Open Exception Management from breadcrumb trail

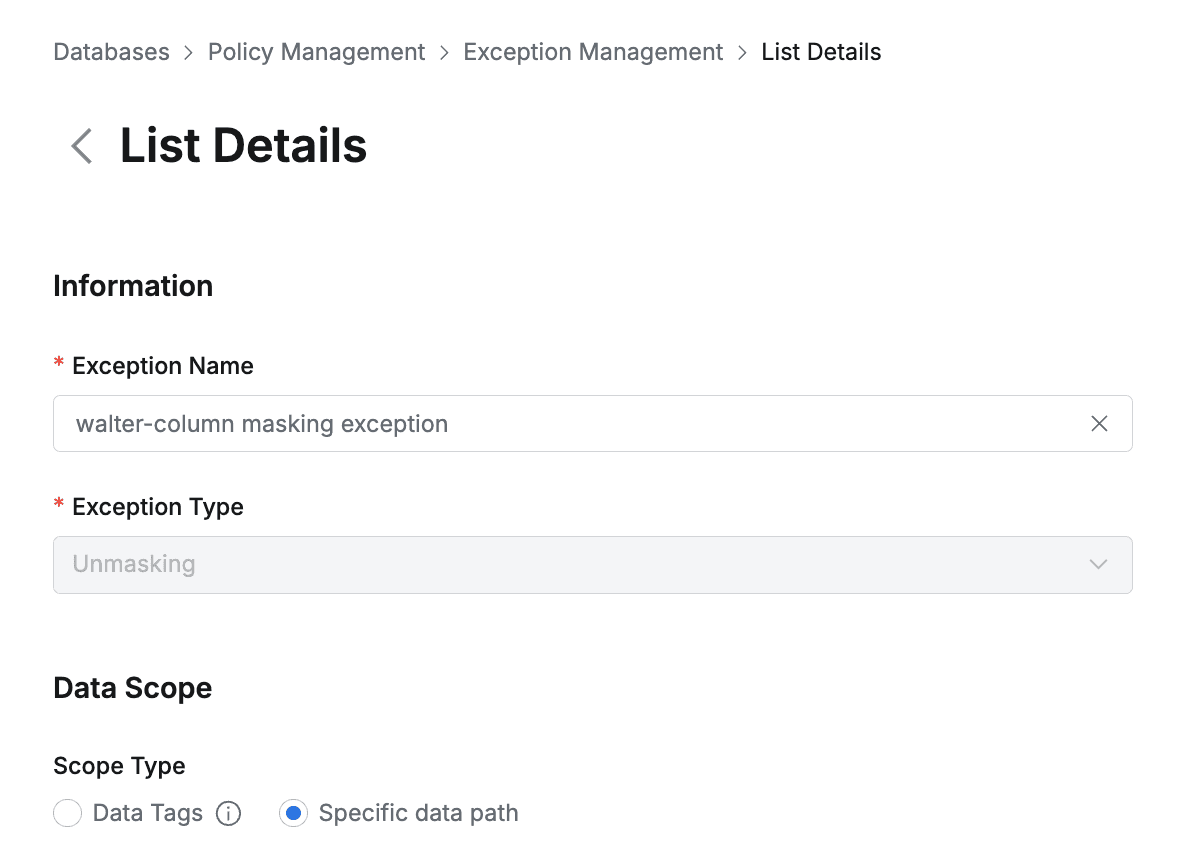pos(593,52)
